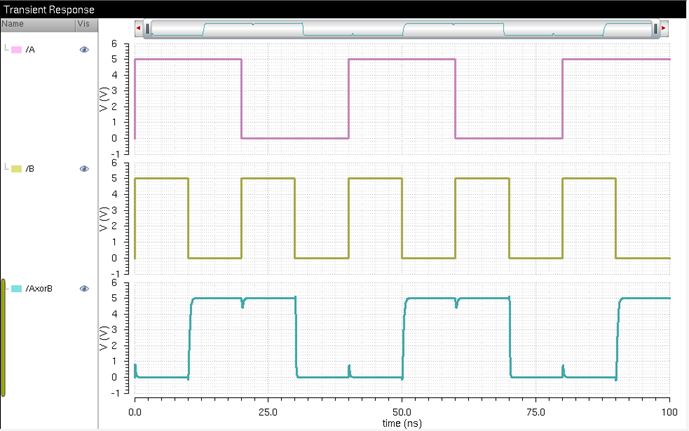Select the /B signal name
The width and height of the screenshot is (689, 431).
click(x=30, y=169)
